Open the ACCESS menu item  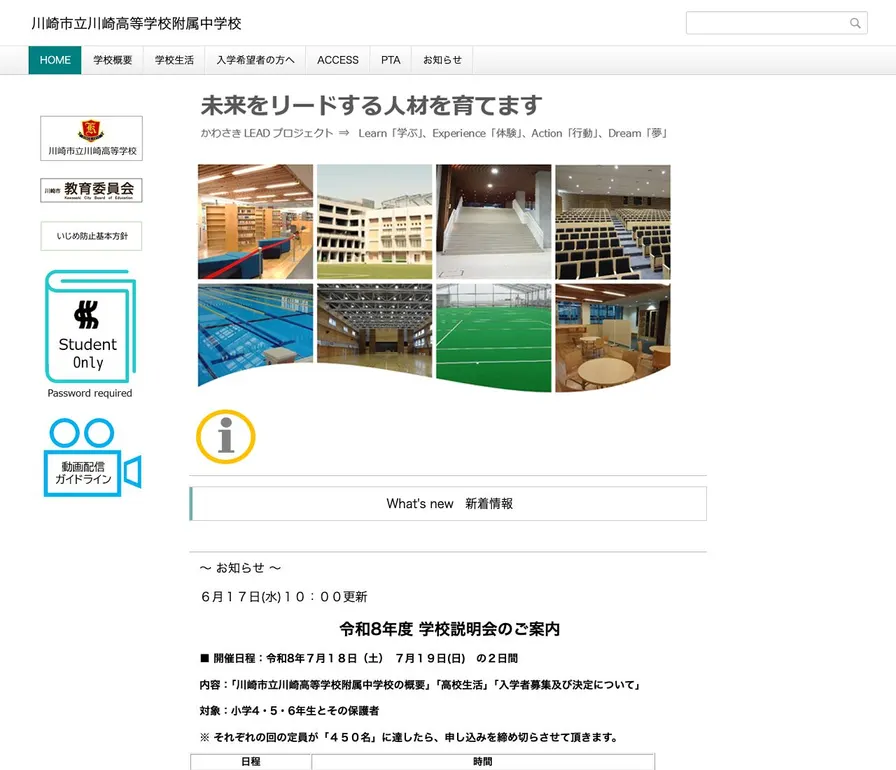pyautogui.click(x=338, y=60)
